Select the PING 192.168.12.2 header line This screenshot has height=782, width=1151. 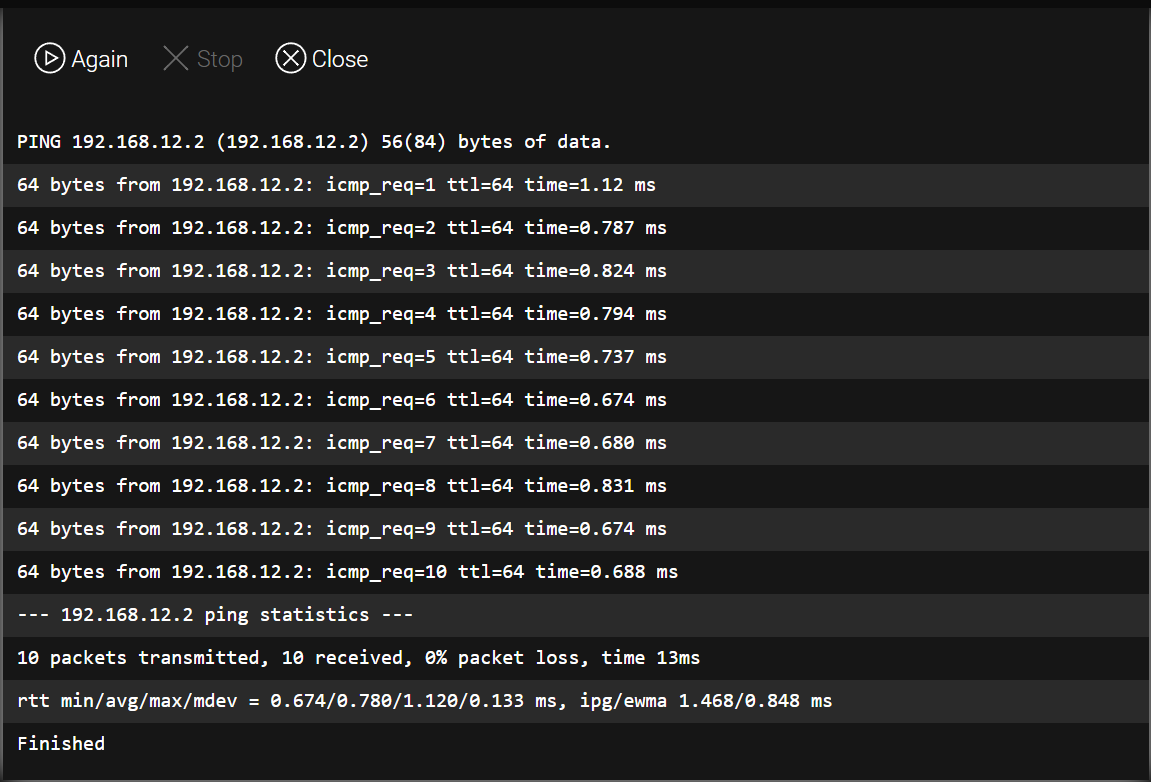577,142
